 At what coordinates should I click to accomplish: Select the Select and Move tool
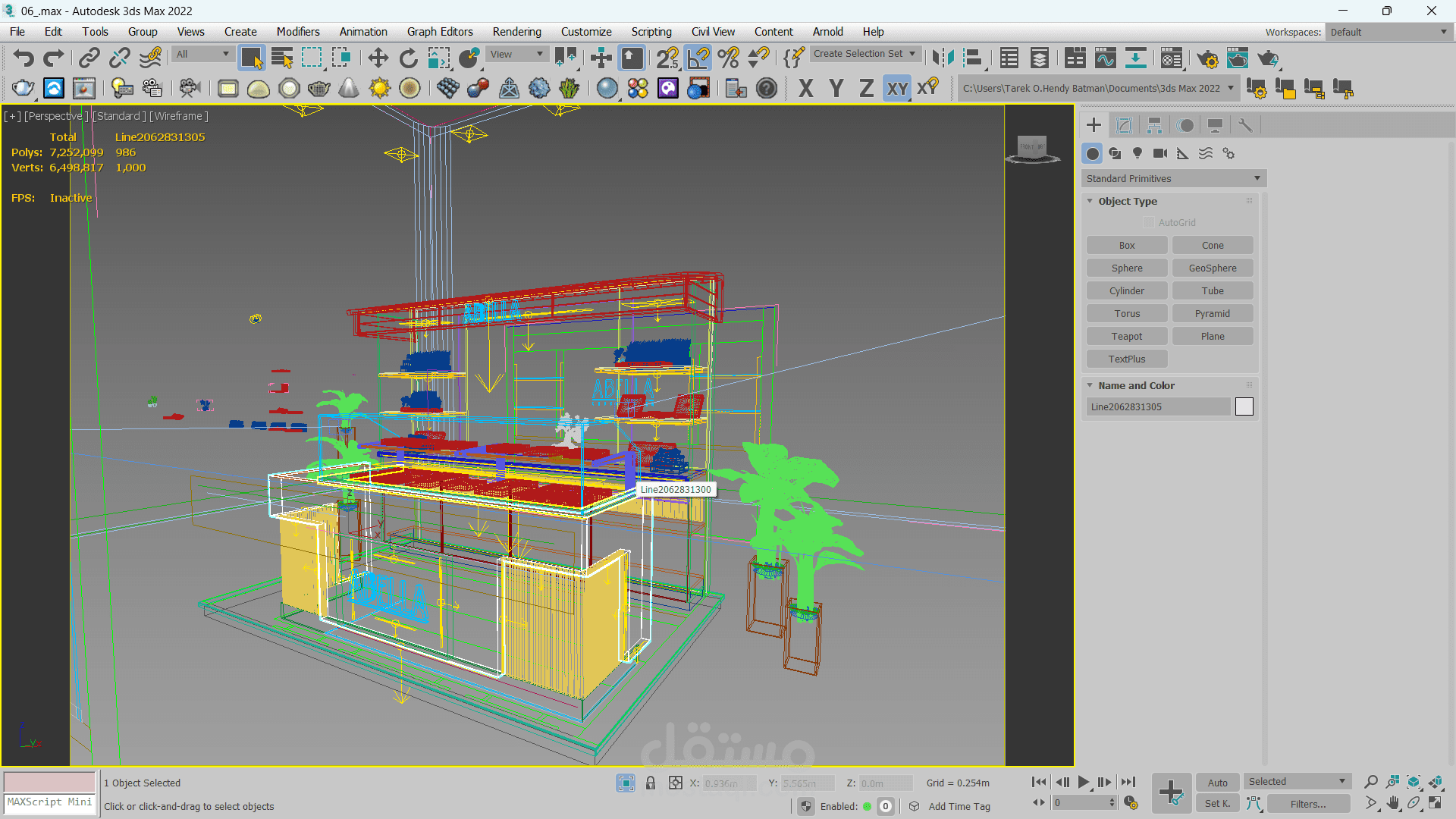coord(378,58)
